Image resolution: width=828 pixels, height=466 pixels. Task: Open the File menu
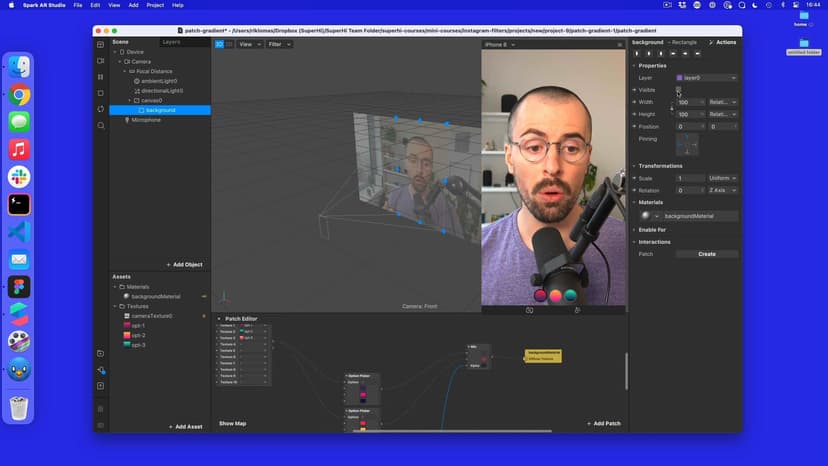coord(78,5)
